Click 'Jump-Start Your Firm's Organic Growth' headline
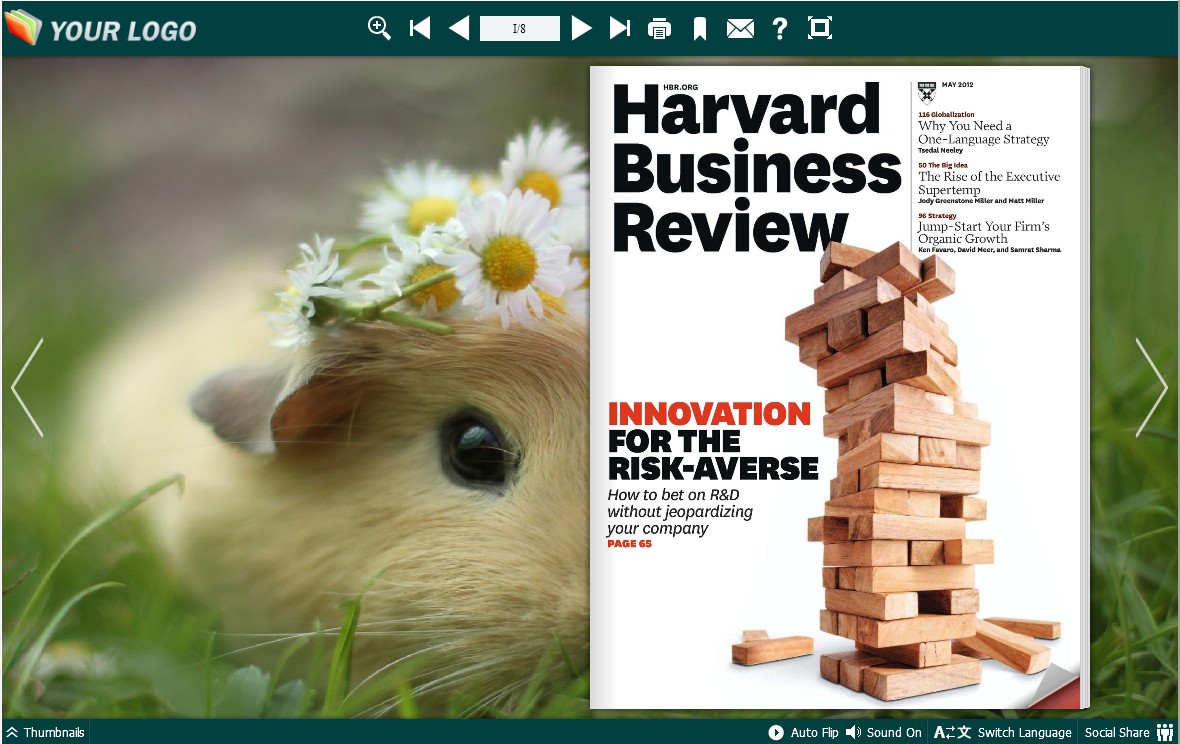This screenshot has height=744, width=1180. [x=983, y=232]
